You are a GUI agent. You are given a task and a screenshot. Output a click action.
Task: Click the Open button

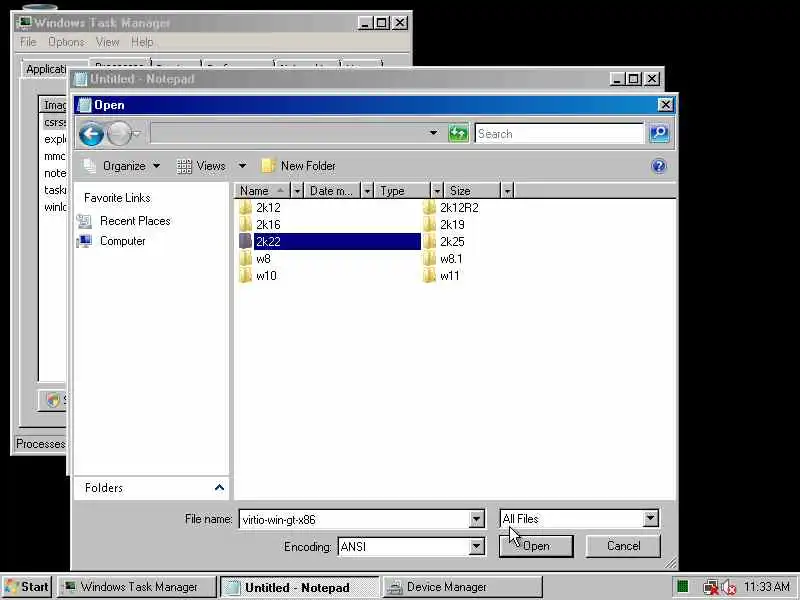pyautogui.click(x=536, y=546)
